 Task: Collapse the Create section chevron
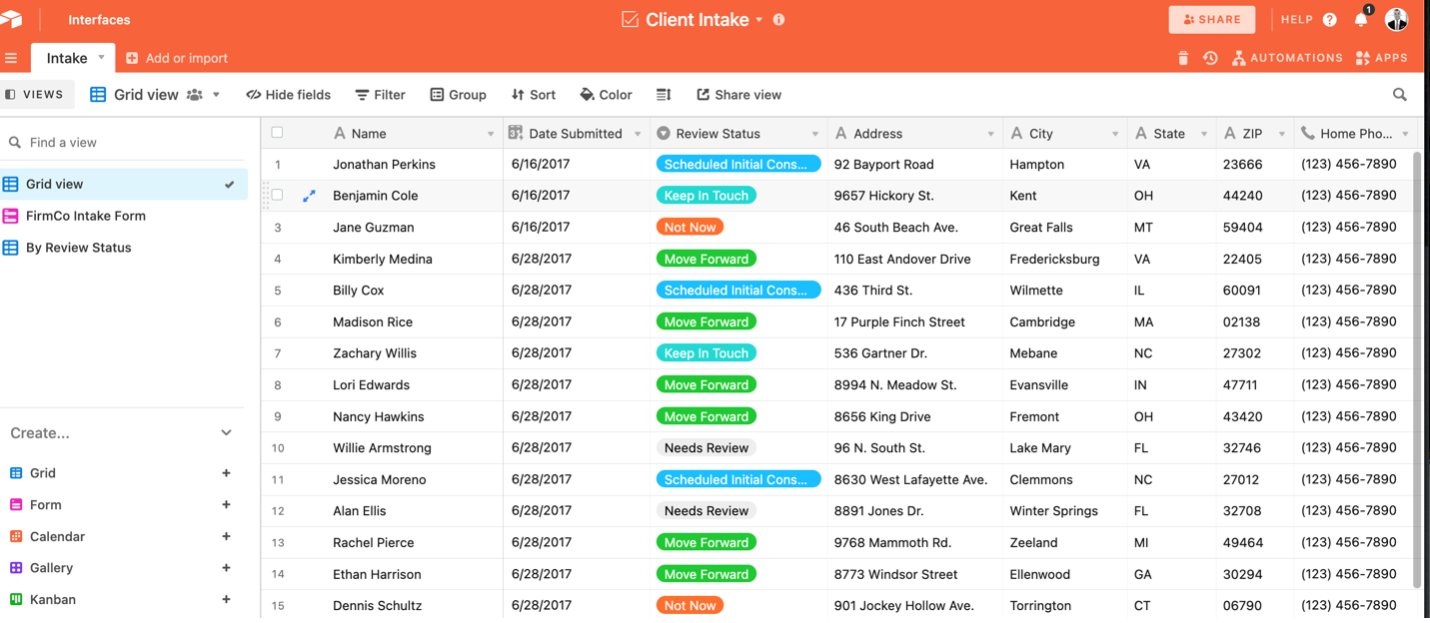[x=226, y=433]
